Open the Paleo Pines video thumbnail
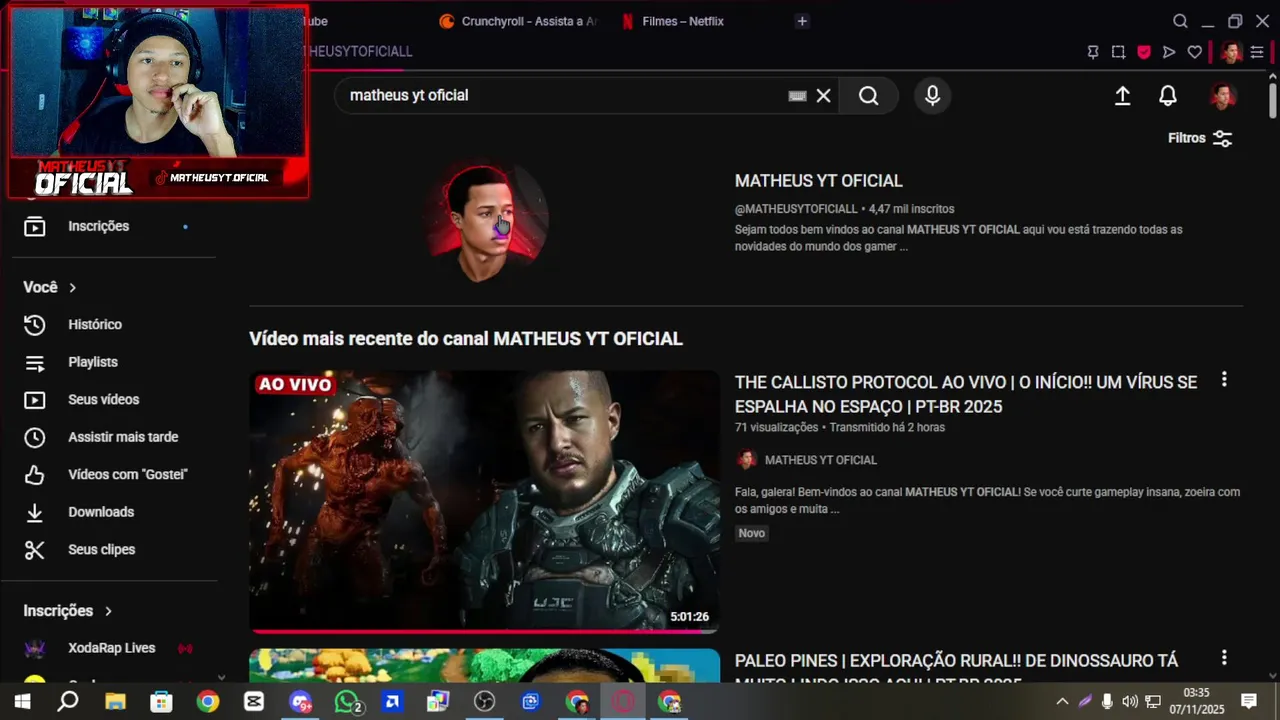1280x720 pixels. [484, 666]
